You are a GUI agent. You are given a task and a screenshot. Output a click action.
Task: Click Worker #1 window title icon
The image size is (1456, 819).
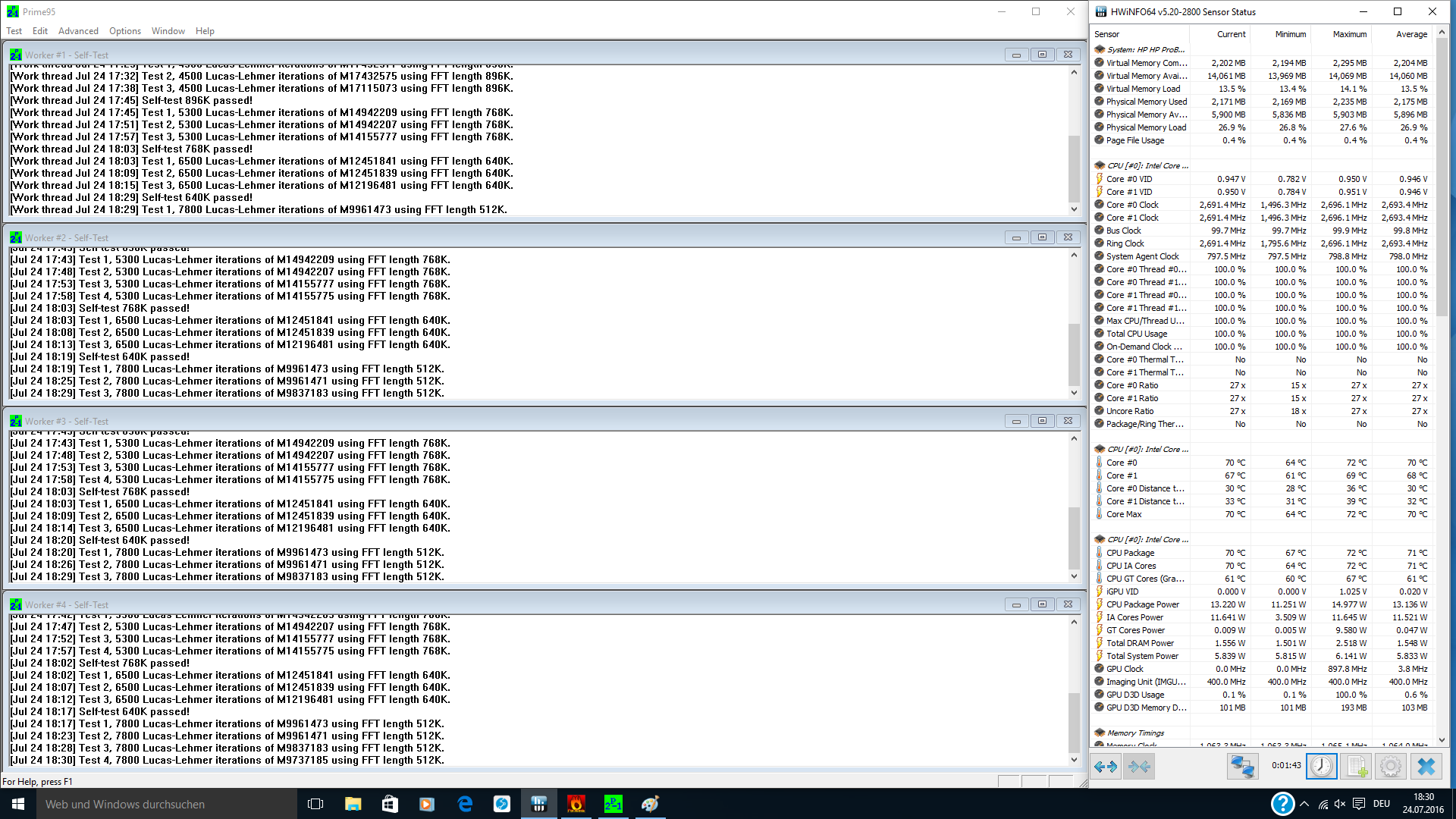point(16,55)
